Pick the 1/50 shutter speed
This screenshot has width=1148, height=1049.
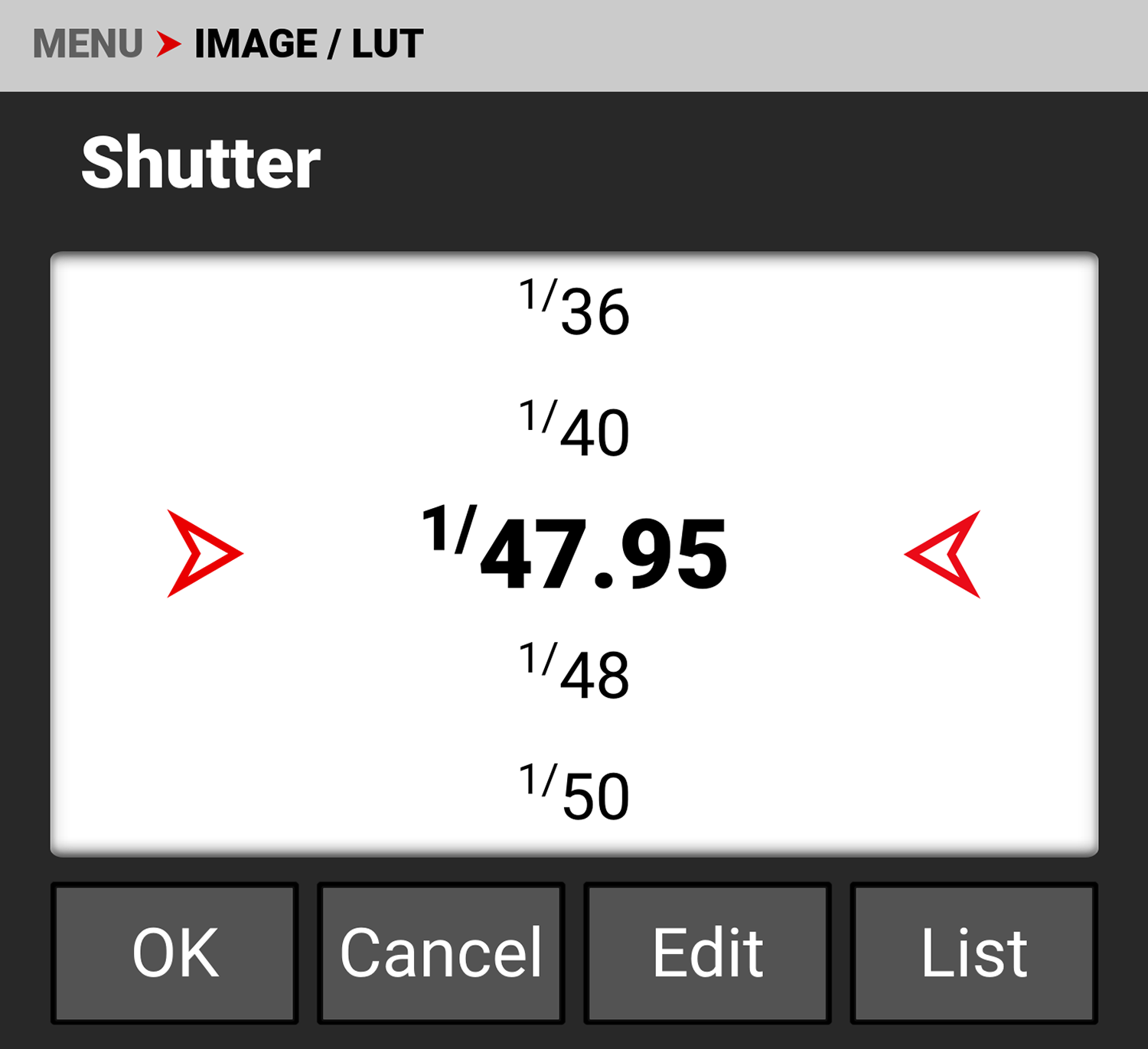tap(575, 793)
